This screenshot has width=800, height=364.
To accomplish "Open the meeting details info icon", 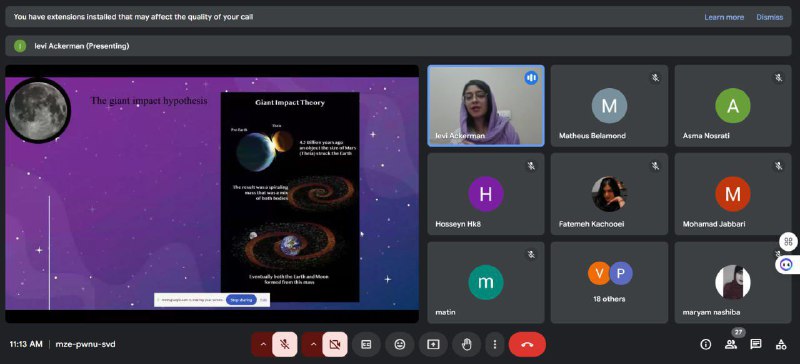I will coord(706,345).
